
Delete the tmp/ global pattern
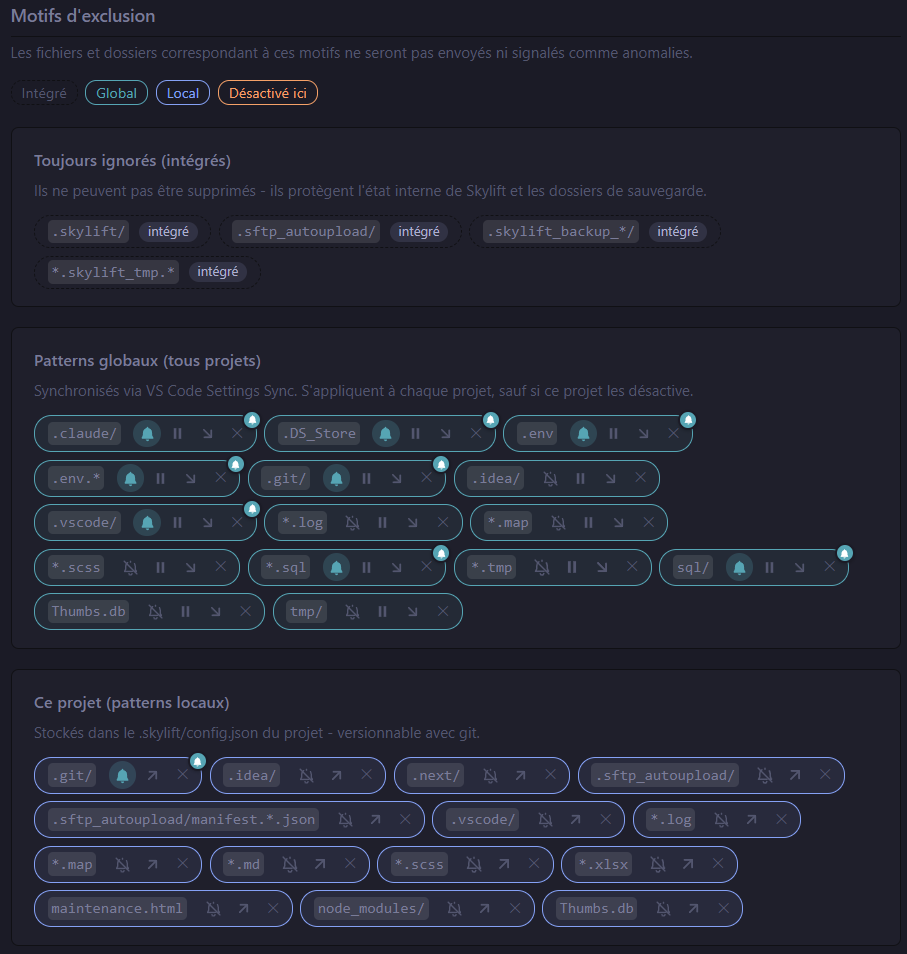443,611
